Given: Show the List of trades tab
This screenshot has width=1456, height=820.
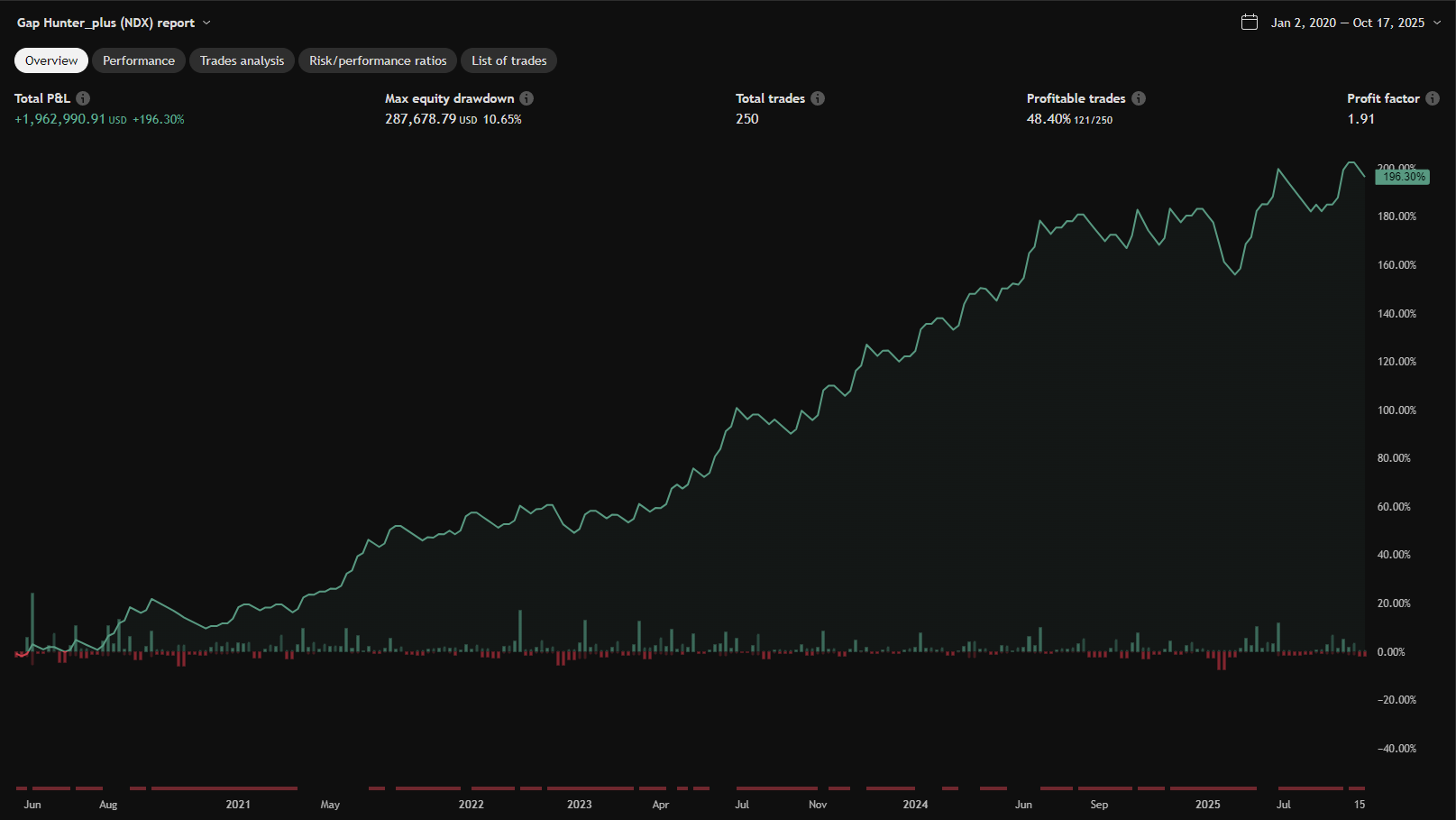Looking at the screenshot, I should (508, 60).
